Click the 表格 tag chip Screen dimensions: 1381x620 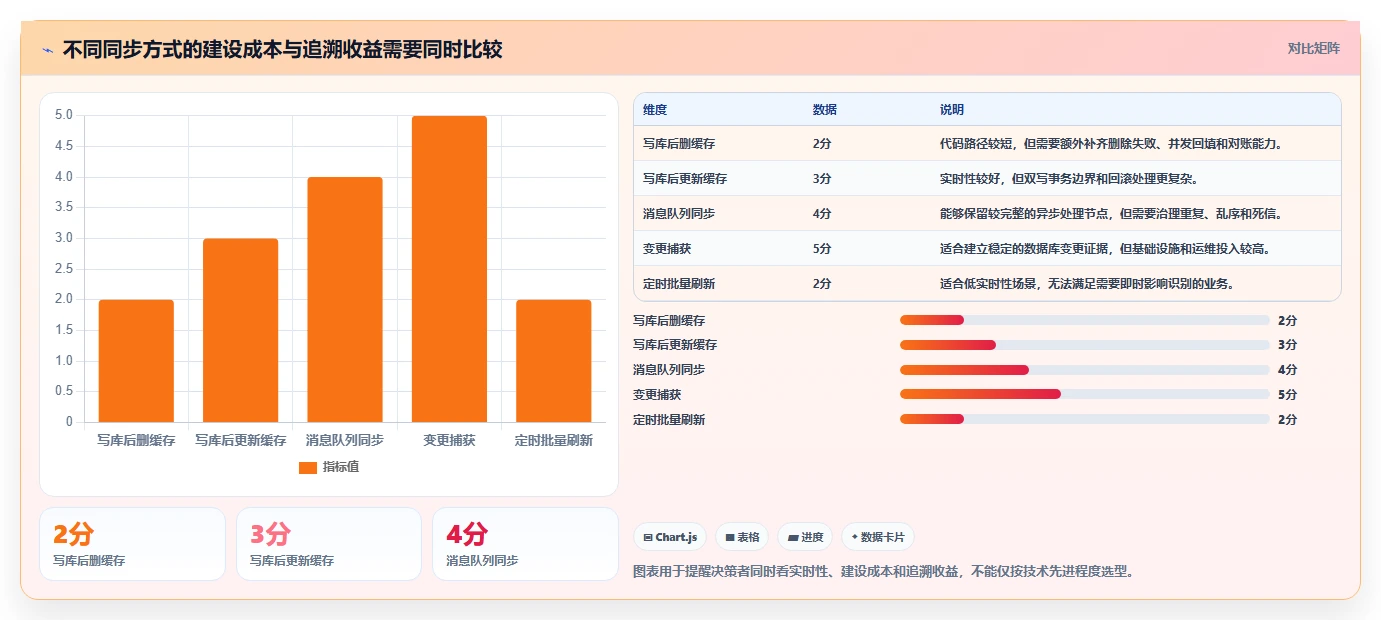click(x=742, y=537)
